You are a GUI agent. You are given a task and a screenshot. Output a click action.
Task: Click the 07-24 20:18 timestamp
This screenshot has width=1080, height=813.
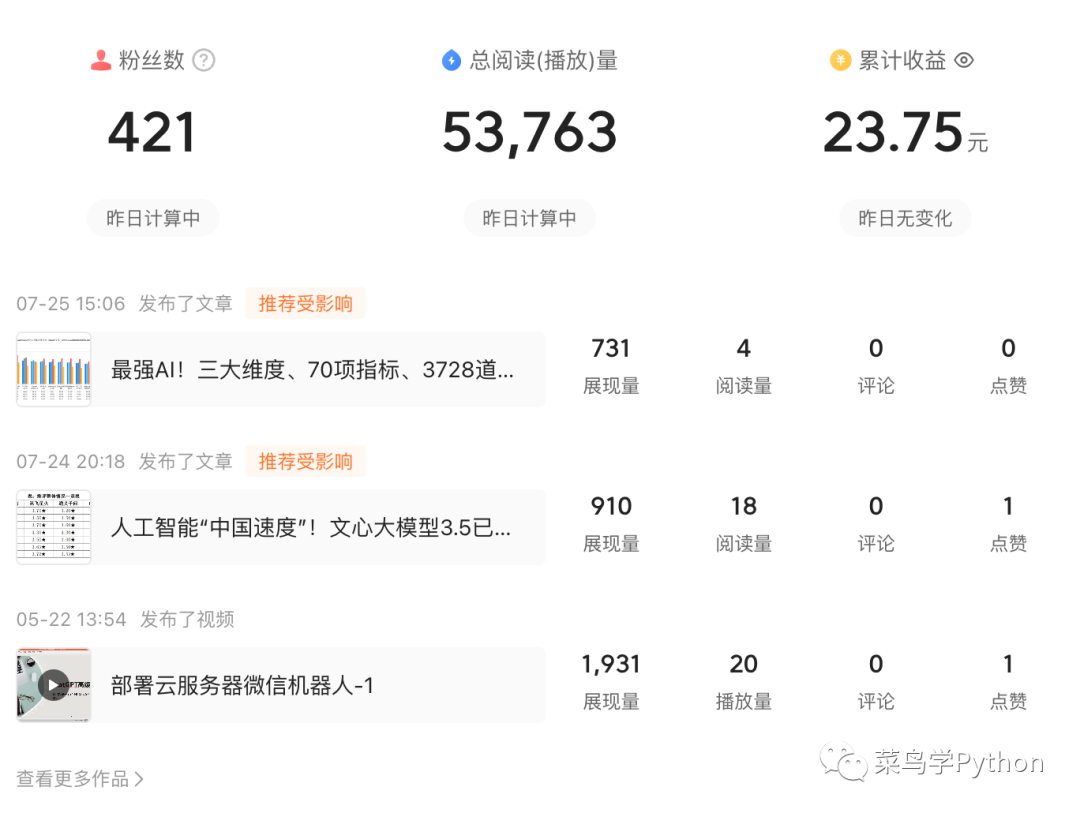click(x=71, y=461)
